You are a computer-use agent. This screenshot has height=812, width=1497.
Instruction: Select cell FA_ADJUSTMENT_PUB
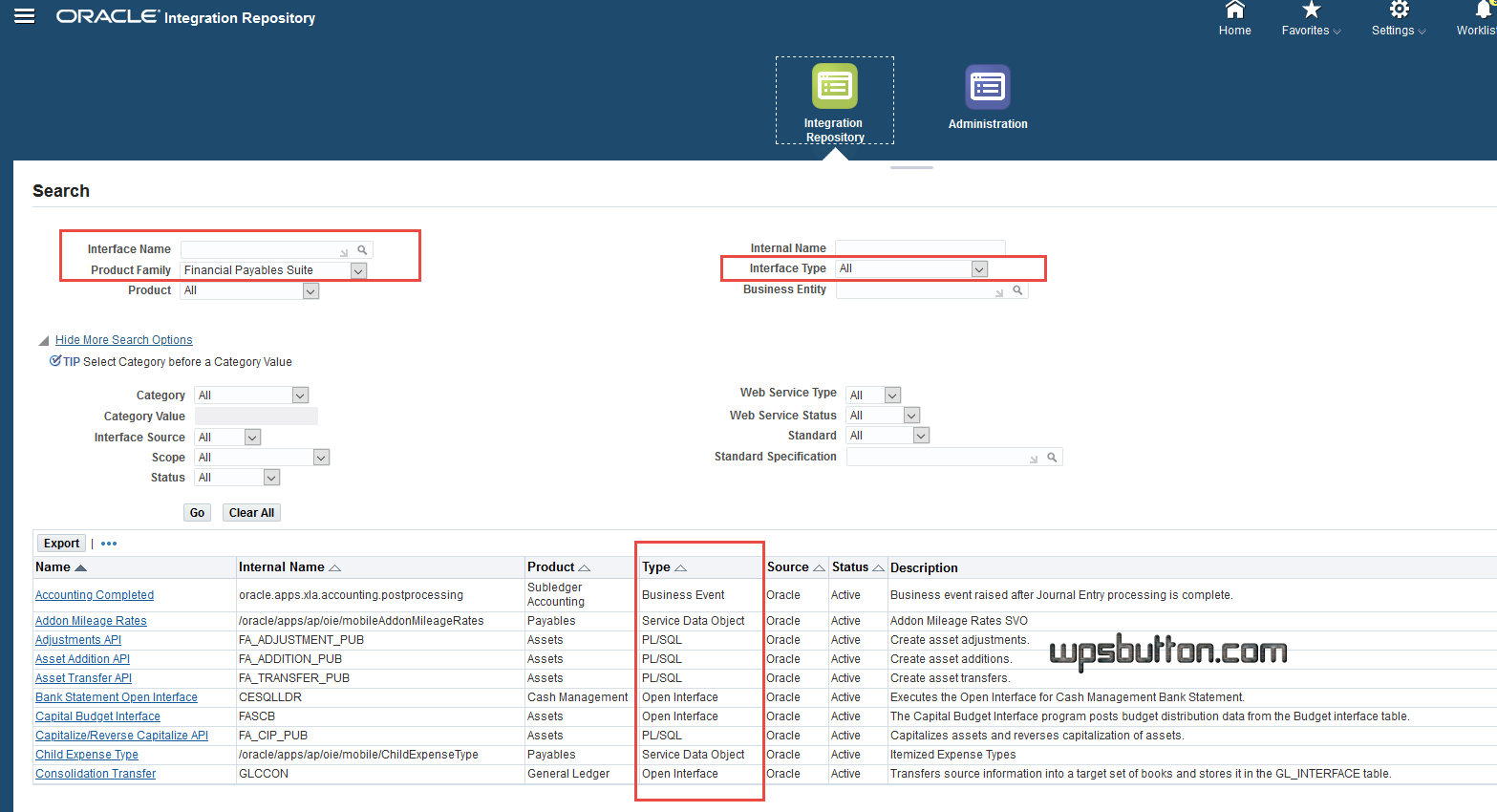coord(301,640)
